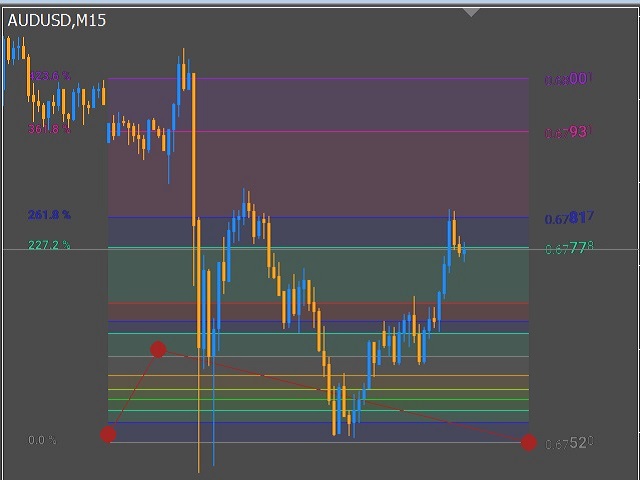Click the latest candle at the chart's right edge

pos(465,250)
